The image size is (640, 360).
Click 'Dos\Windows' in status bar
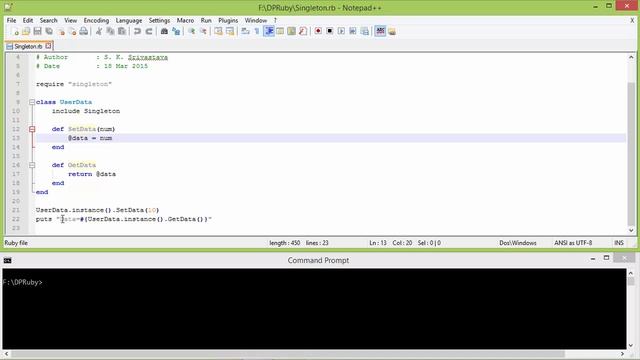click(518, 243)
